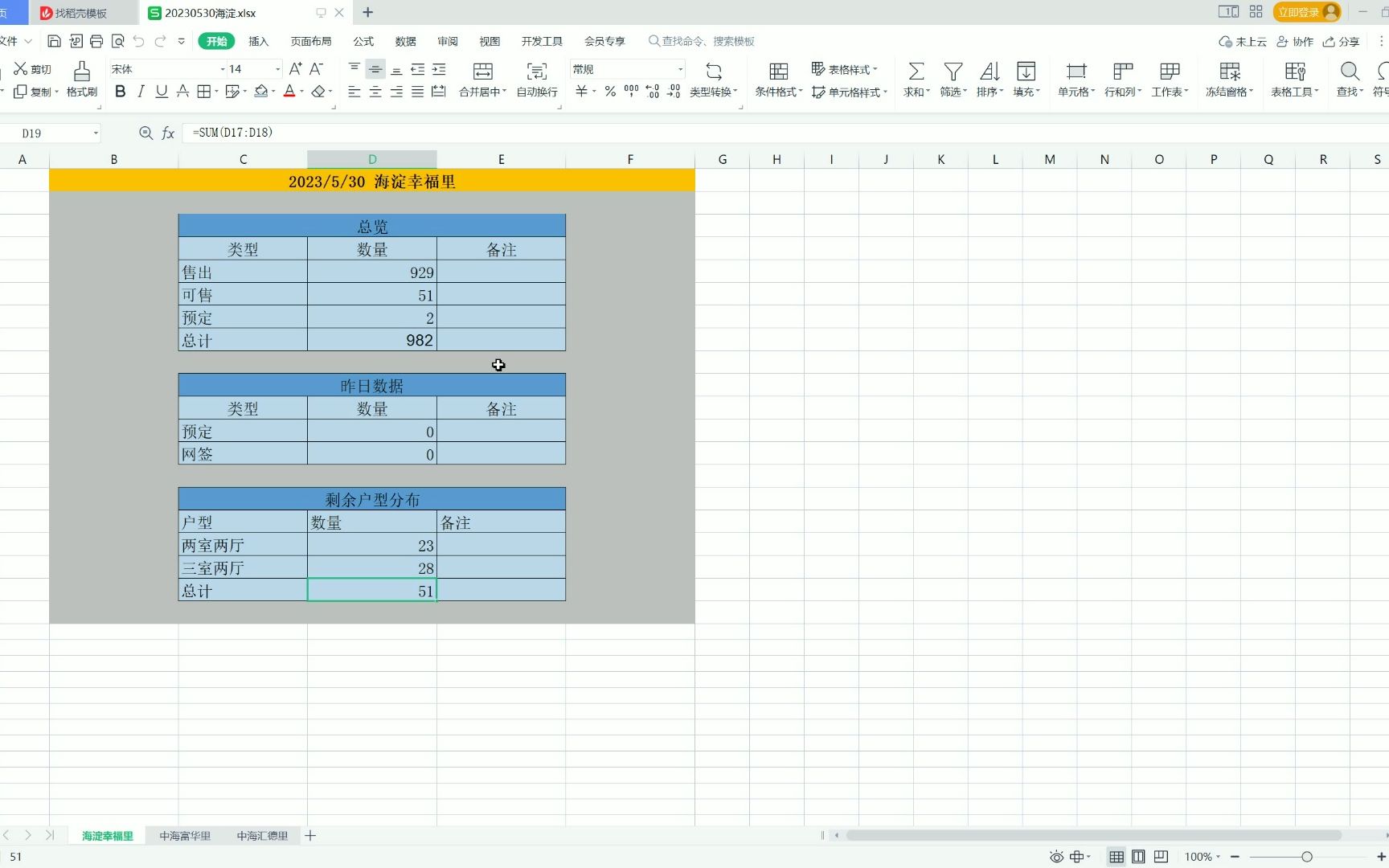
Task: Click Type Conversion (类型转换) icon
Action: (x=714, y=72)
